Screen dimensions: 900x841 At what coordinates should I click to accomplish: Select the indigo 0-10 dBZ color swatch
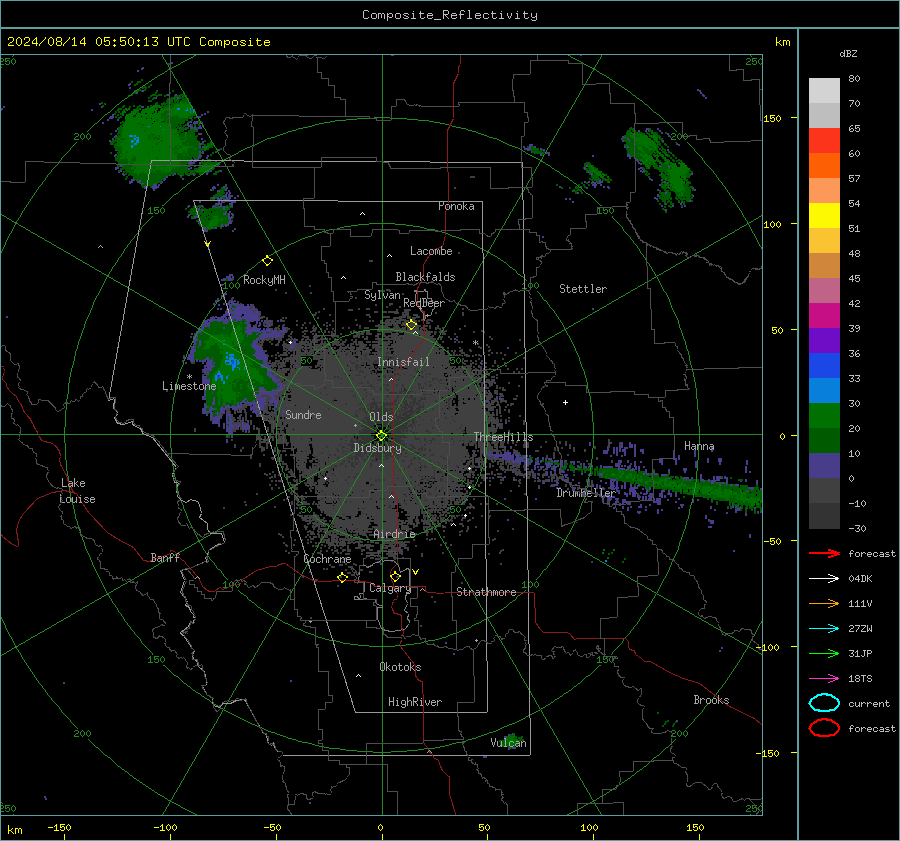[824, 466]
